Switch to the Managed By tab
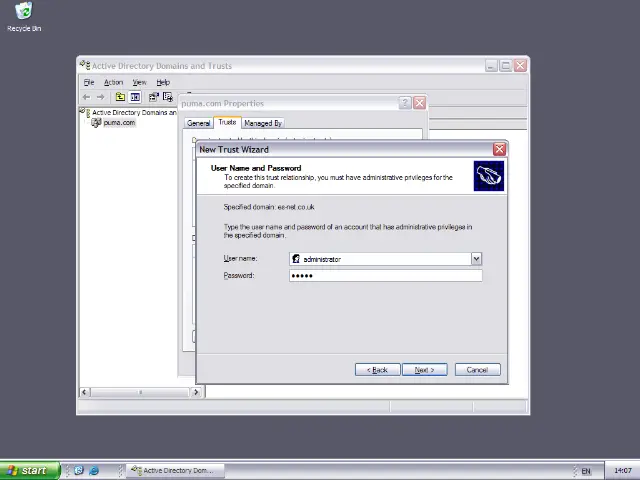640x480 pixels. coord(263,123)
